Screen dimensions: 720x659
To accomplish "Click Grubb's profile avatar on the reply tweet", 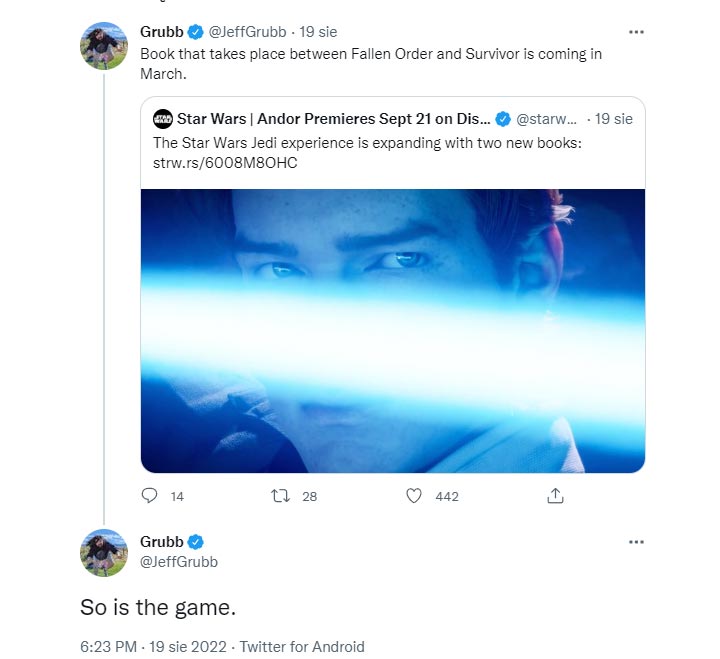I will click(x=104, y=553).
